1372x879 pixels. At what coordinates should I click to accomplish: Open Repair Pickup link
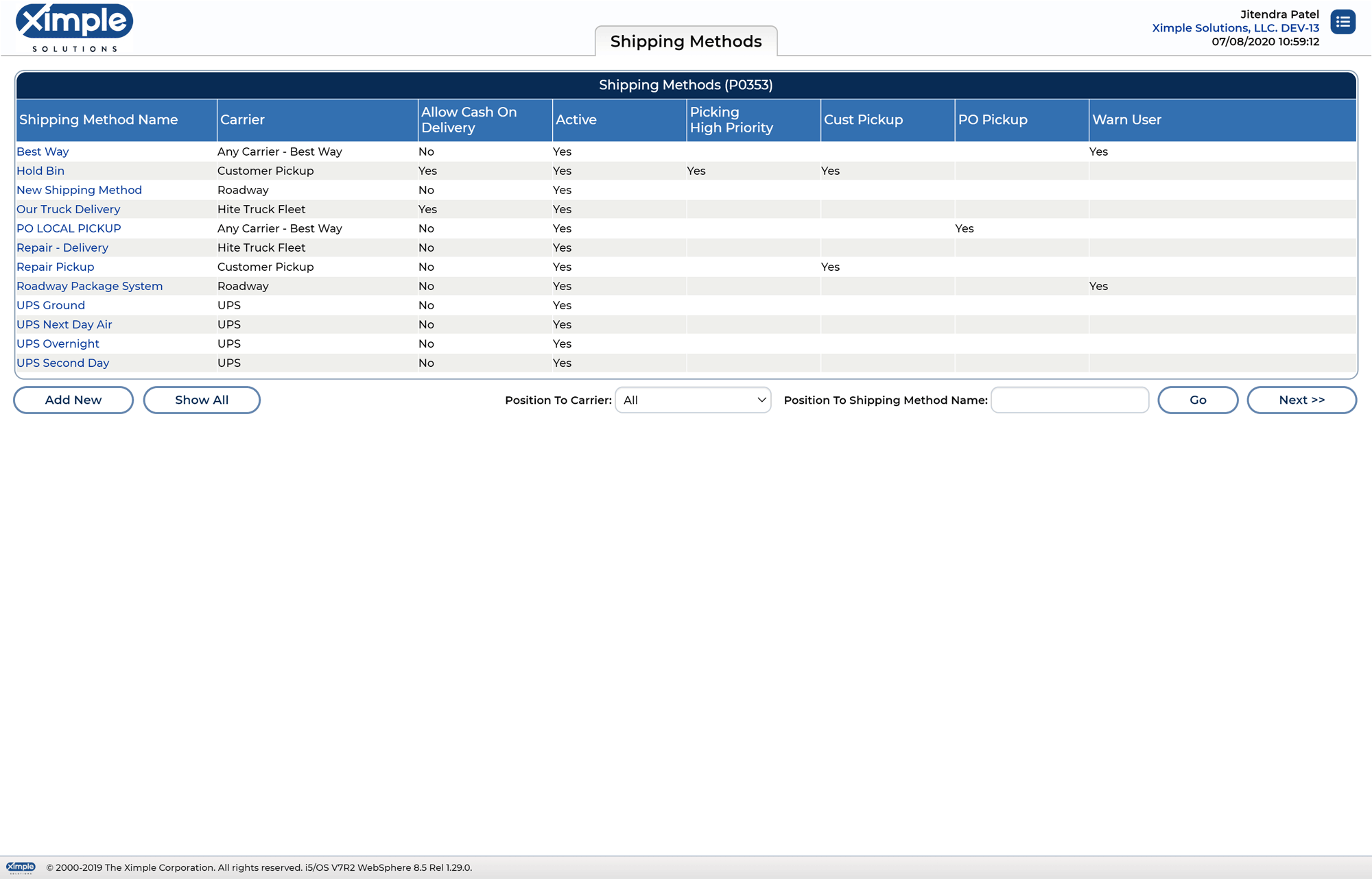pyautogui.click(x=55, y=267)
